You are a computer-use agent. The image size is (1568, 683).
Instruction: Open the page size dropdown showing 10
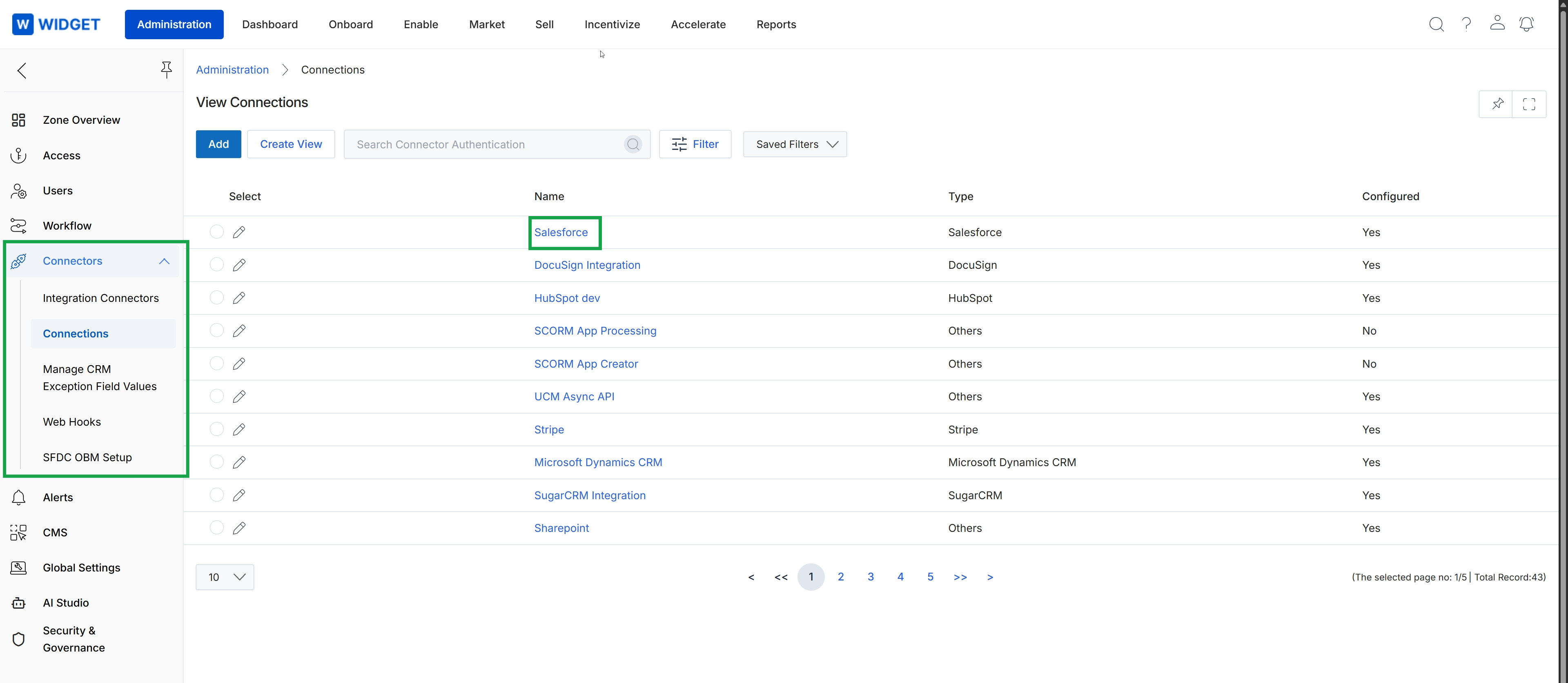tap(225, 577)
